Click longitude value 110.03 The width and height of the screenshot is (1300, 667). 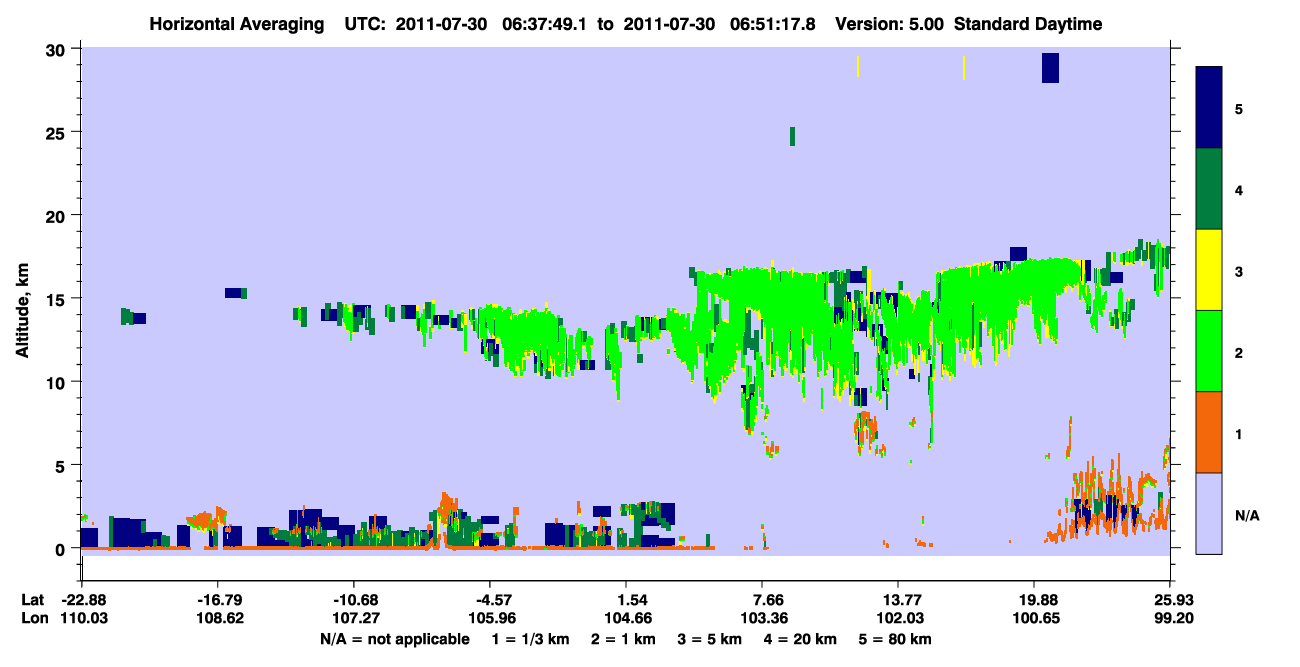[84, 618]
